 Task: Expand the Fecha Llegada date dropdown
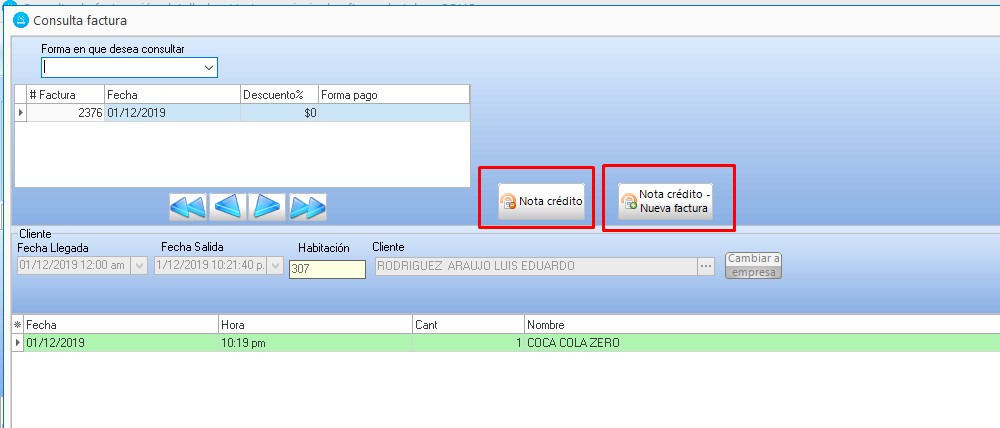click(x=139, y=267)
